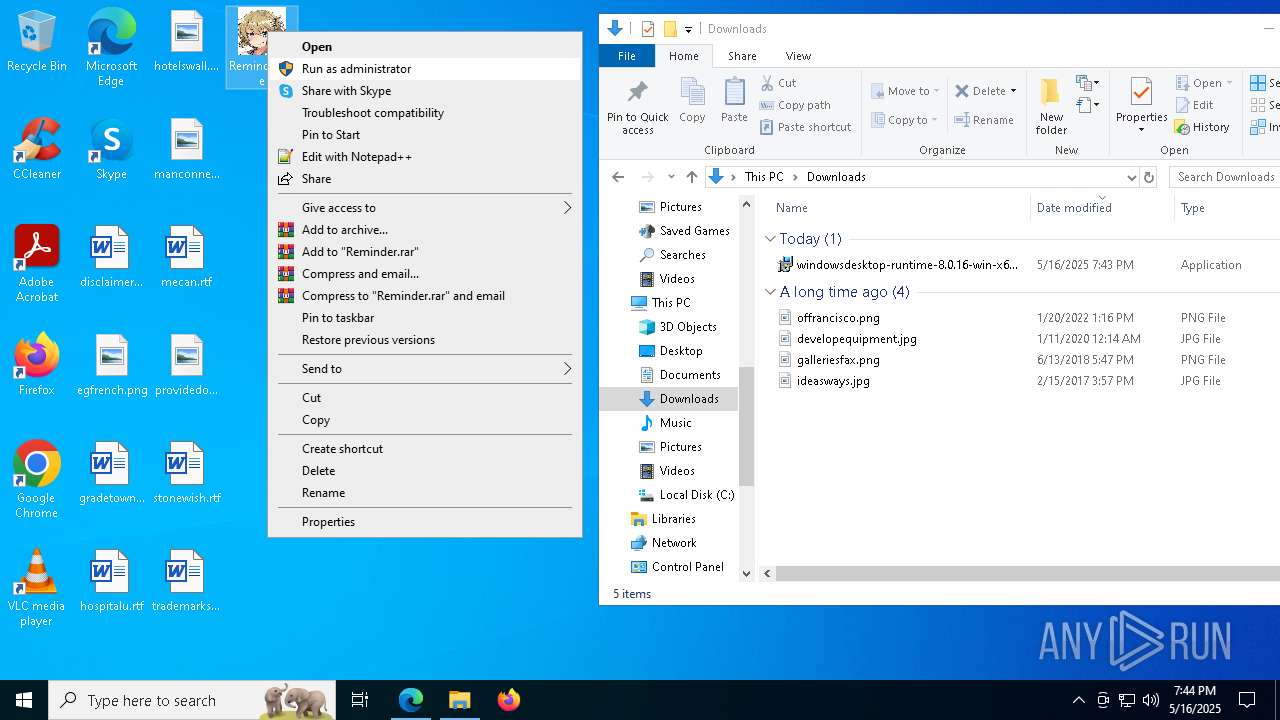Image resolution: width=1280 pixels, height=720 pixels.
Task: Select Adobe Acrobat desktop icon
Action: (37, 264)
